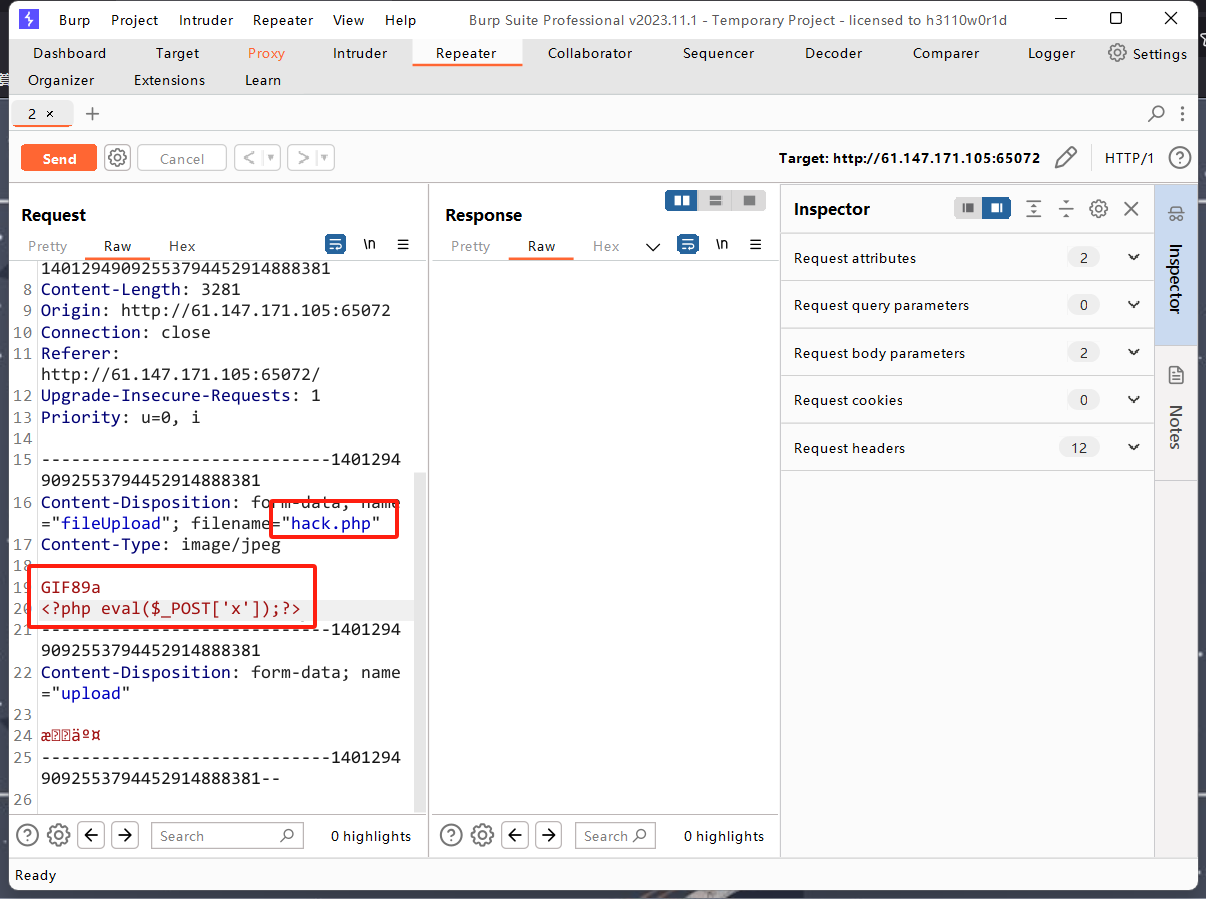Click the Request editor vertical scrollbar
This screenshot has height=899, width=1206.
[420, 640]
